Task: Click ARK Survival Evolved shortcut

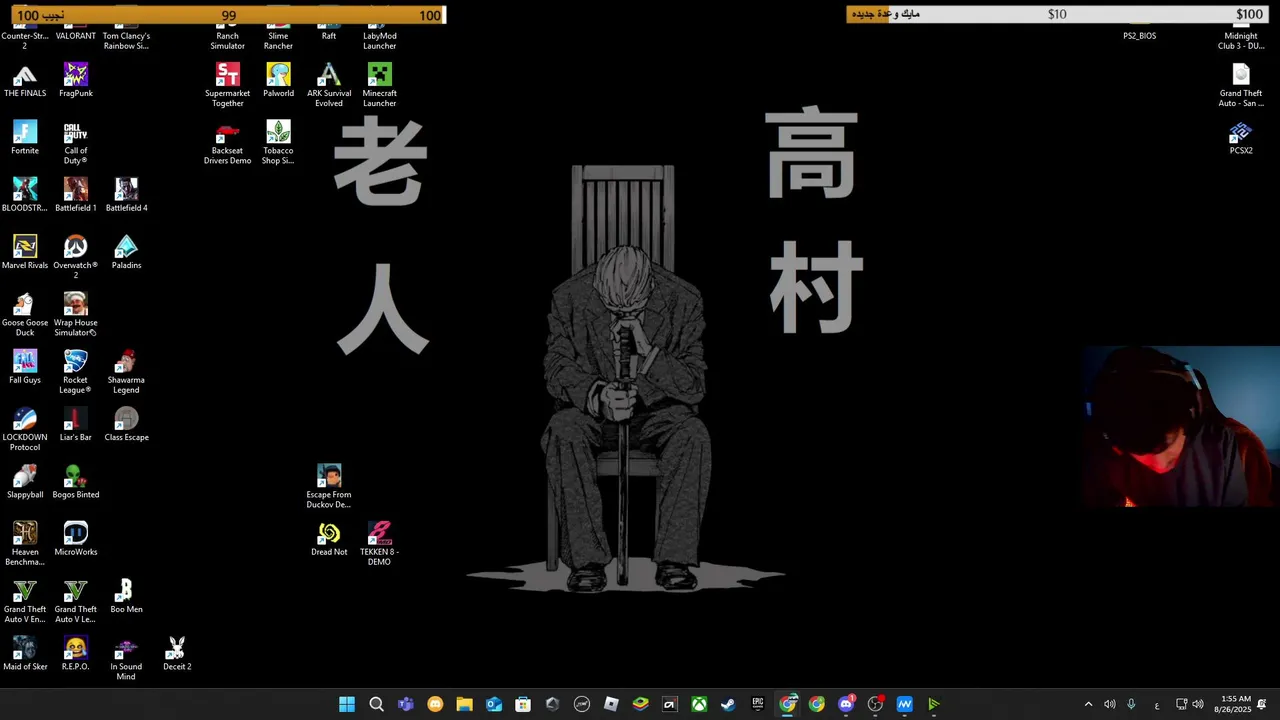Action: 329,85
